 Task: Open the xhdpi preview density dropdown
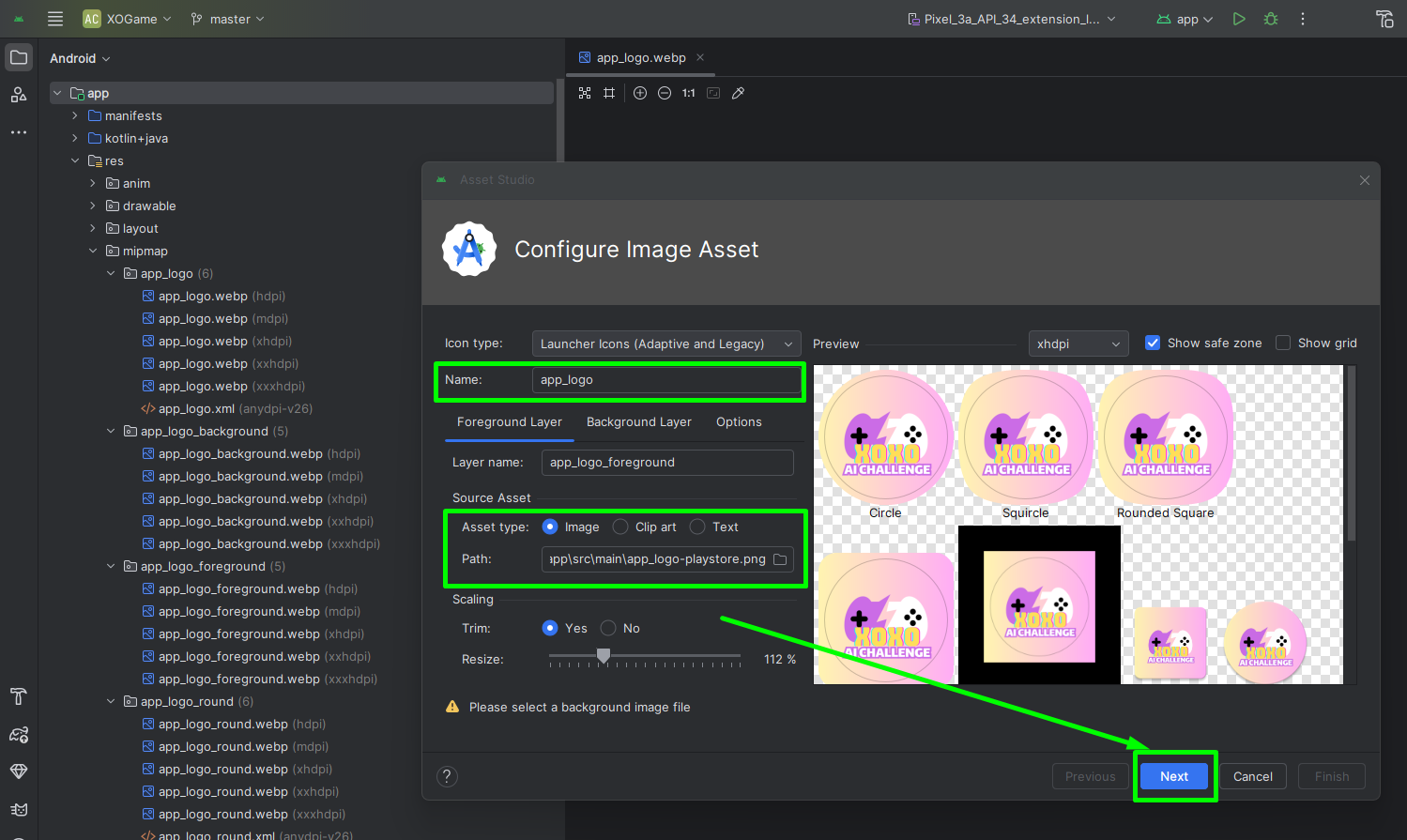click(x=1078, y=344)
